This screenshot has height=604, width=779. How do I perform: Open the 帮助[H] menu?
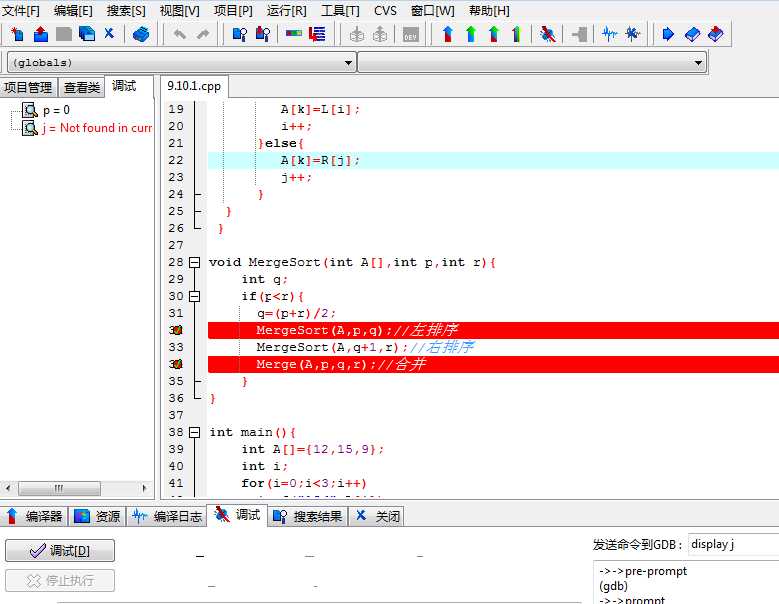click(489, 10)
